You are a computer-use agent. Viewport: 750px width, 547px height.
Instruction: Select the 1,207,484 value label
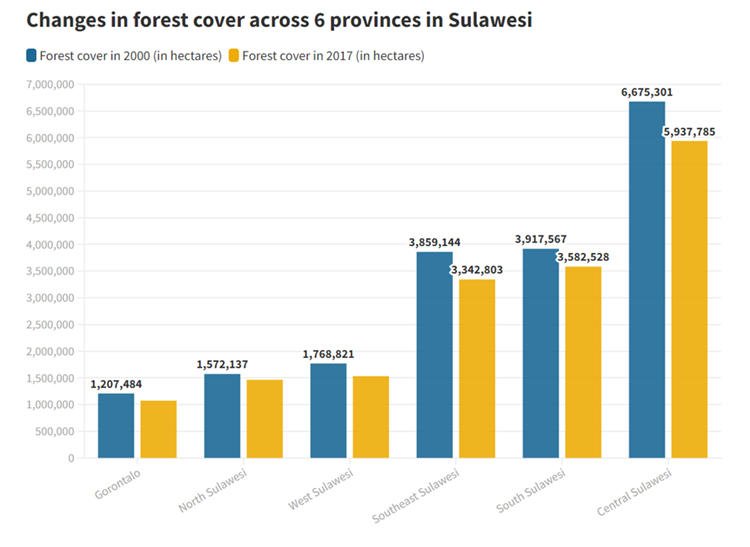pyautogui.click(x=116, y=384)
